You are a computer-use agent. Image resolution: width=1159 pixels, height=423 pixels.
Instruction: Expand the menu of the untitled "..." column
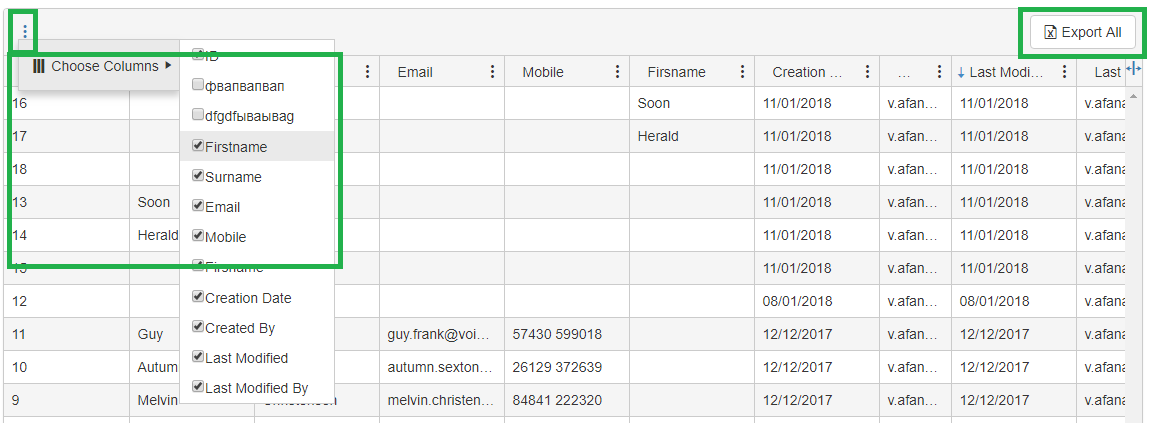pyautogui.click(x=939, y=72)
